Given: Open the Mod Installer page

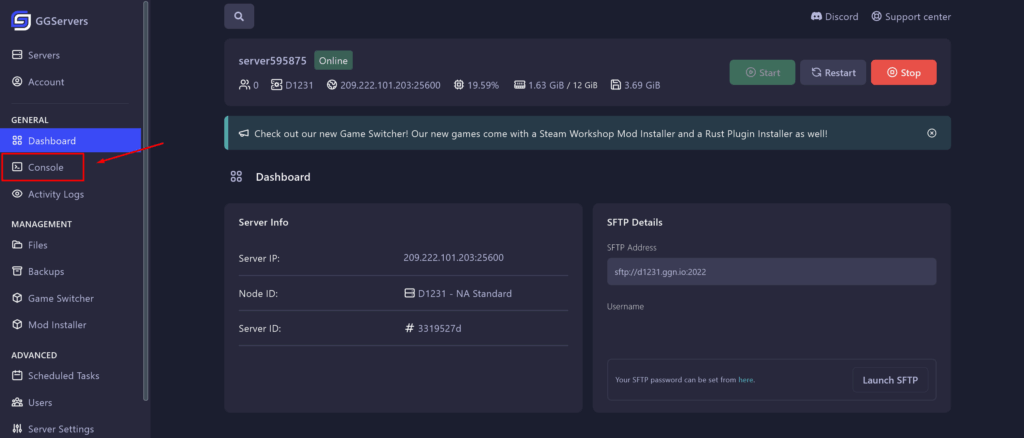Looking at the screenshot, I should pyautogui.click(x=56, y=324).
